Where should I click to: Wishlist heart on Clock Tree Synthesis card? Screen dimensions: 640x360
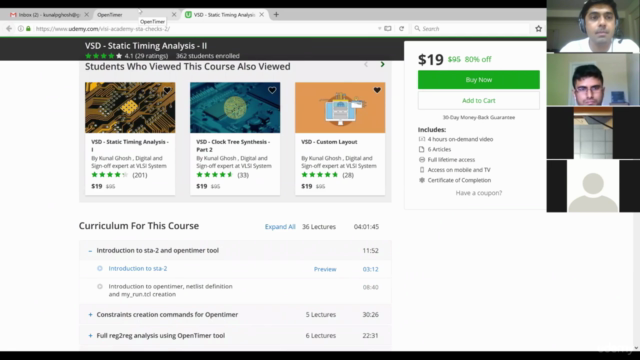(272, 90)
